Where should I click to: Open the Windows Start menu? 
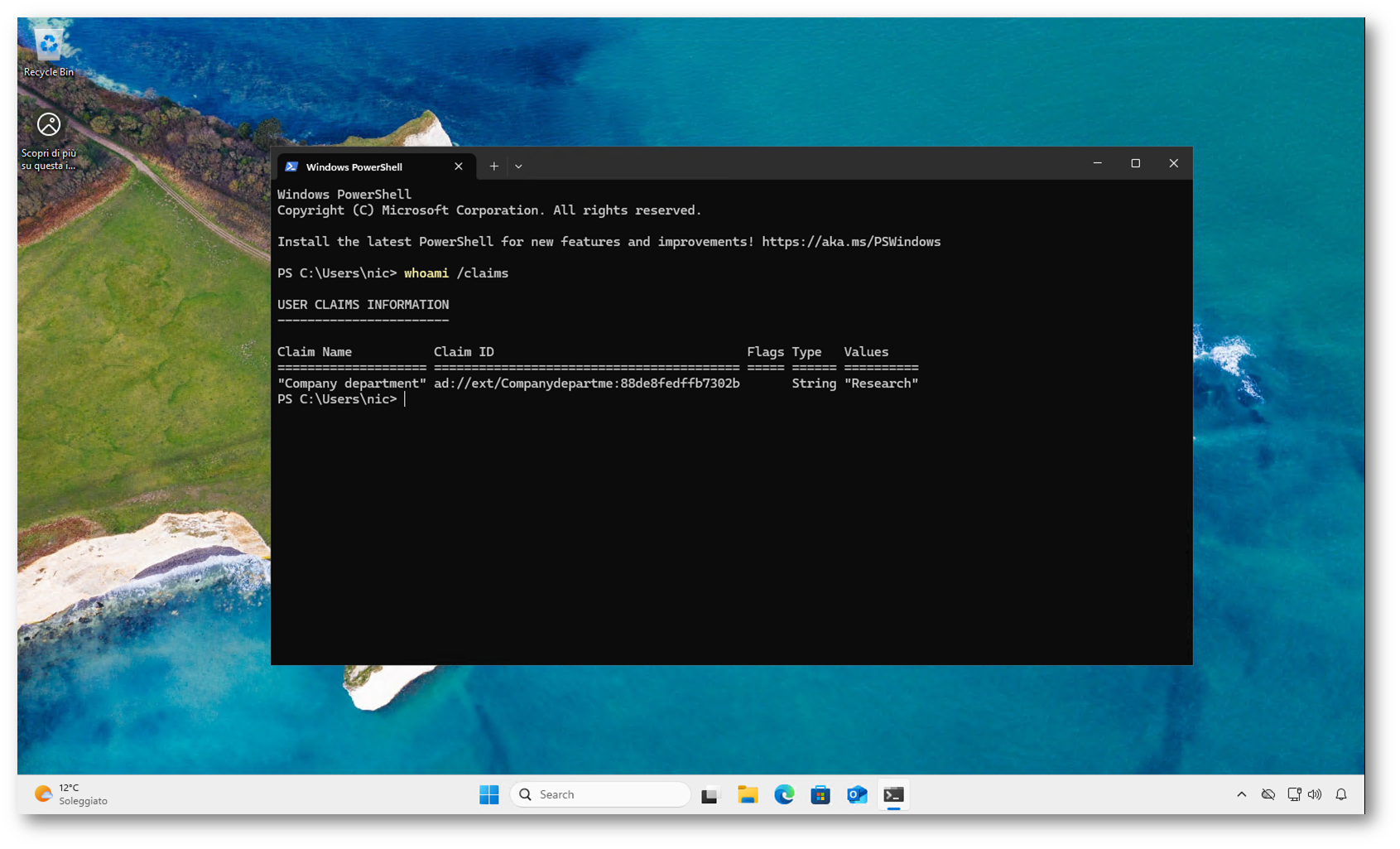[x=488, y=794]
